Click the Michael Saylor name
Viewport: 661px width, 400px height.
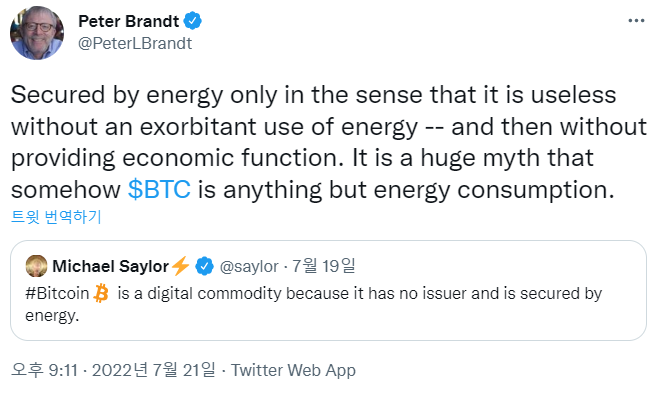pyautogui.click(x=110, y=266)
